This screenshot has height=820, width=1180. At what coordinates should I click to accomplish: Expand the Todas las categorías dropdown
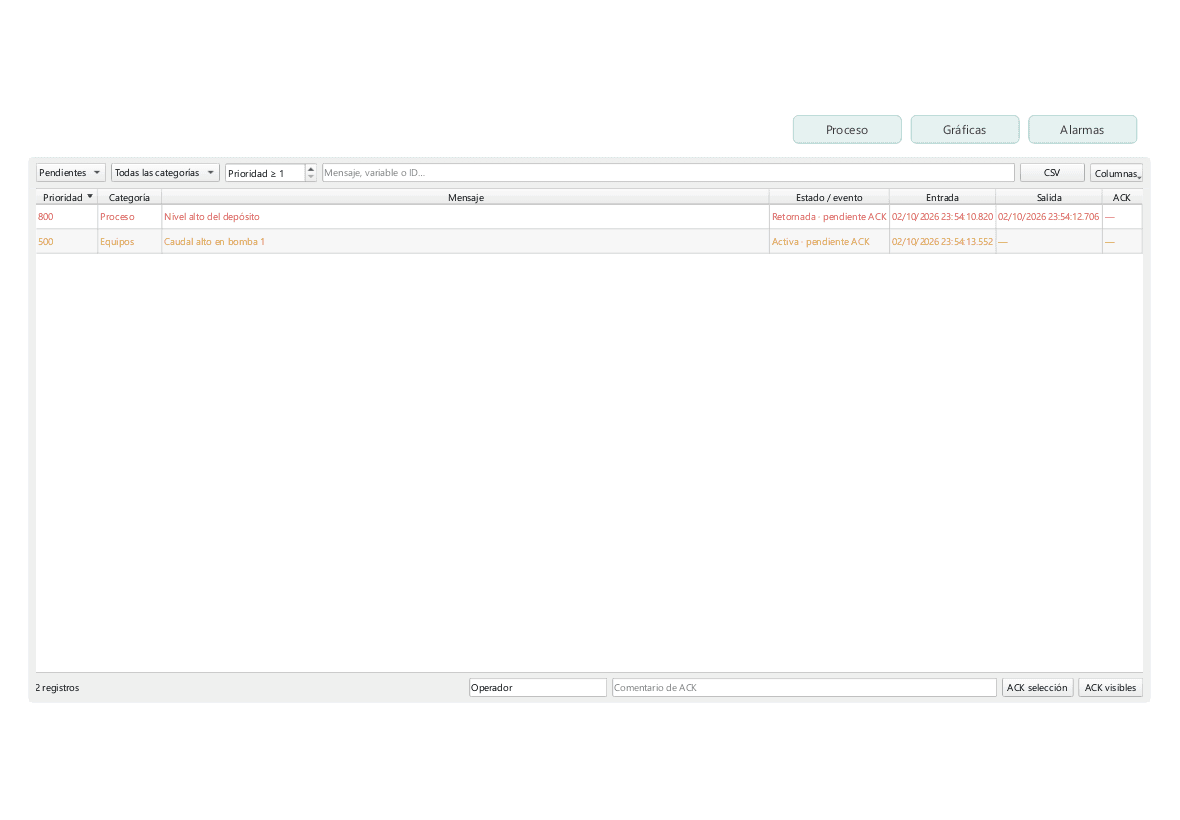click(x=165, y=173)
